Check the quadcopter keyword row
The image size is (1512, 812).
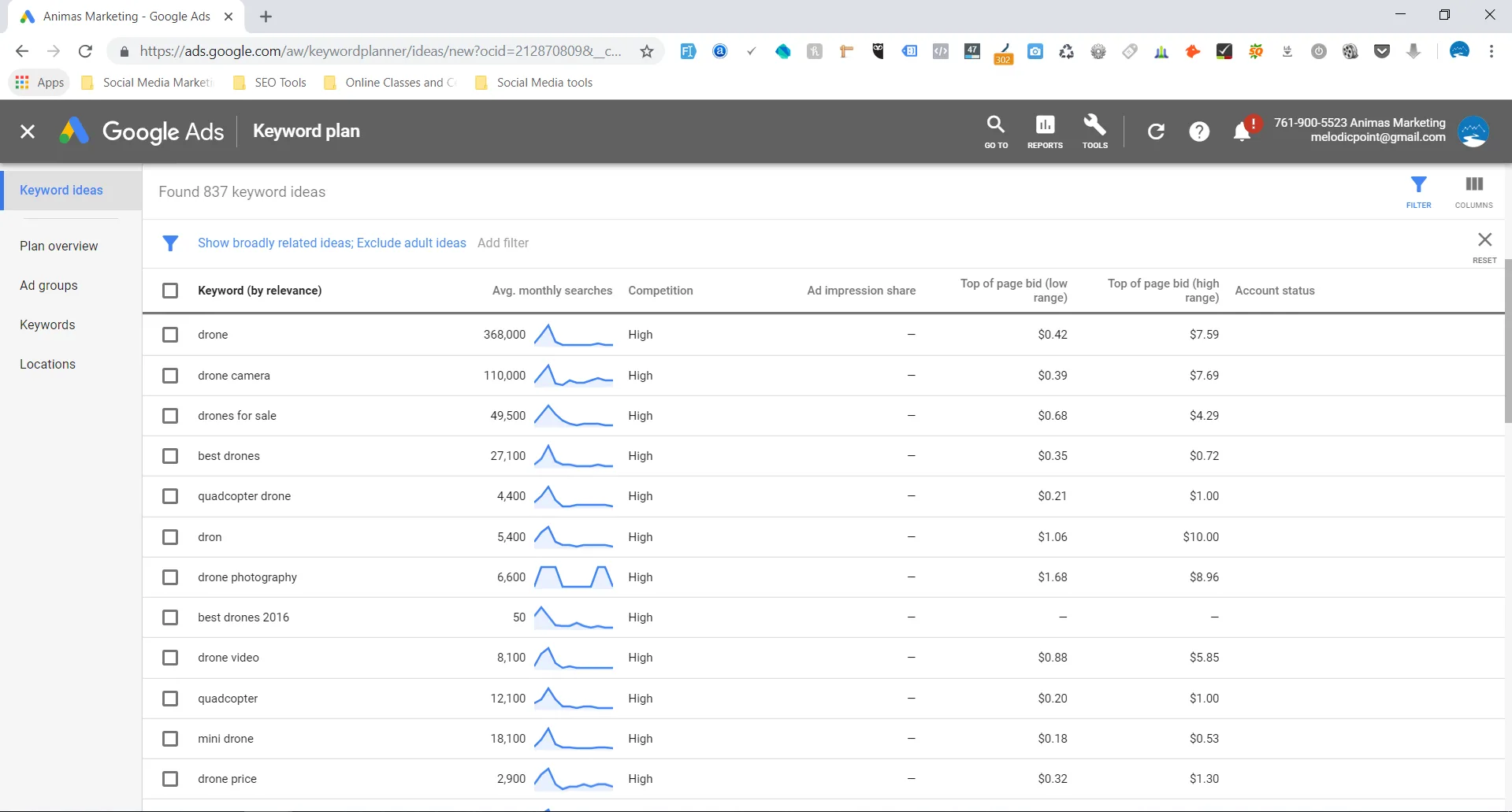coord(170,699)
